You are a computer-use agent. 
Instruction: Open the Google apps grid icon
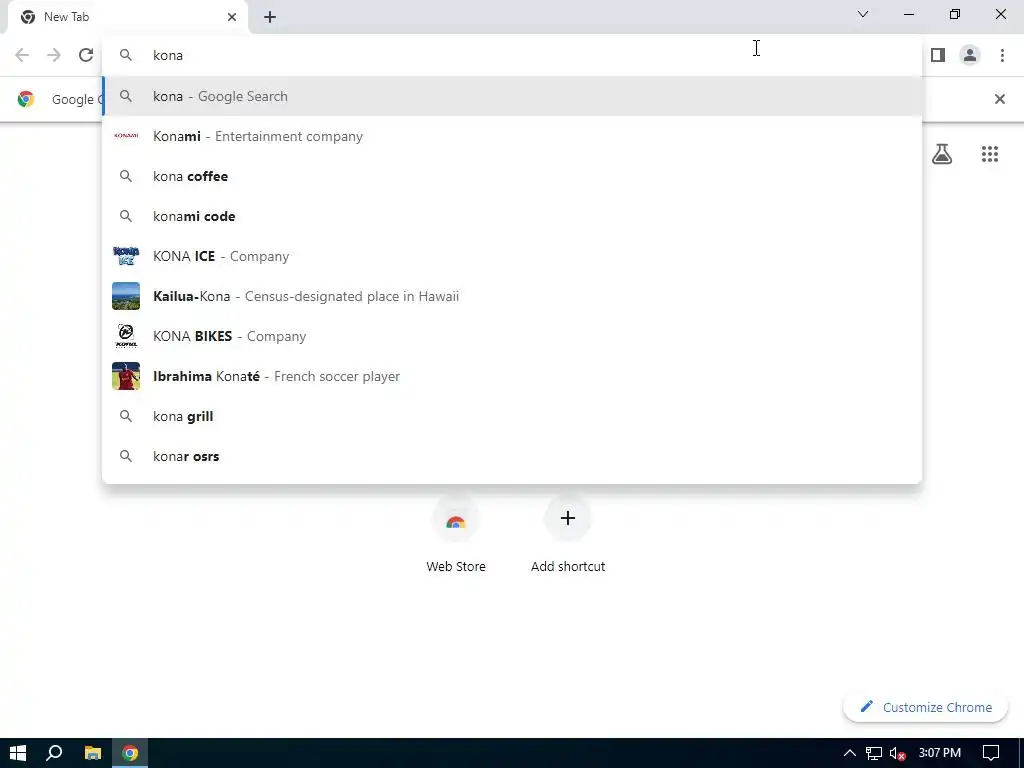coord(990,154)
